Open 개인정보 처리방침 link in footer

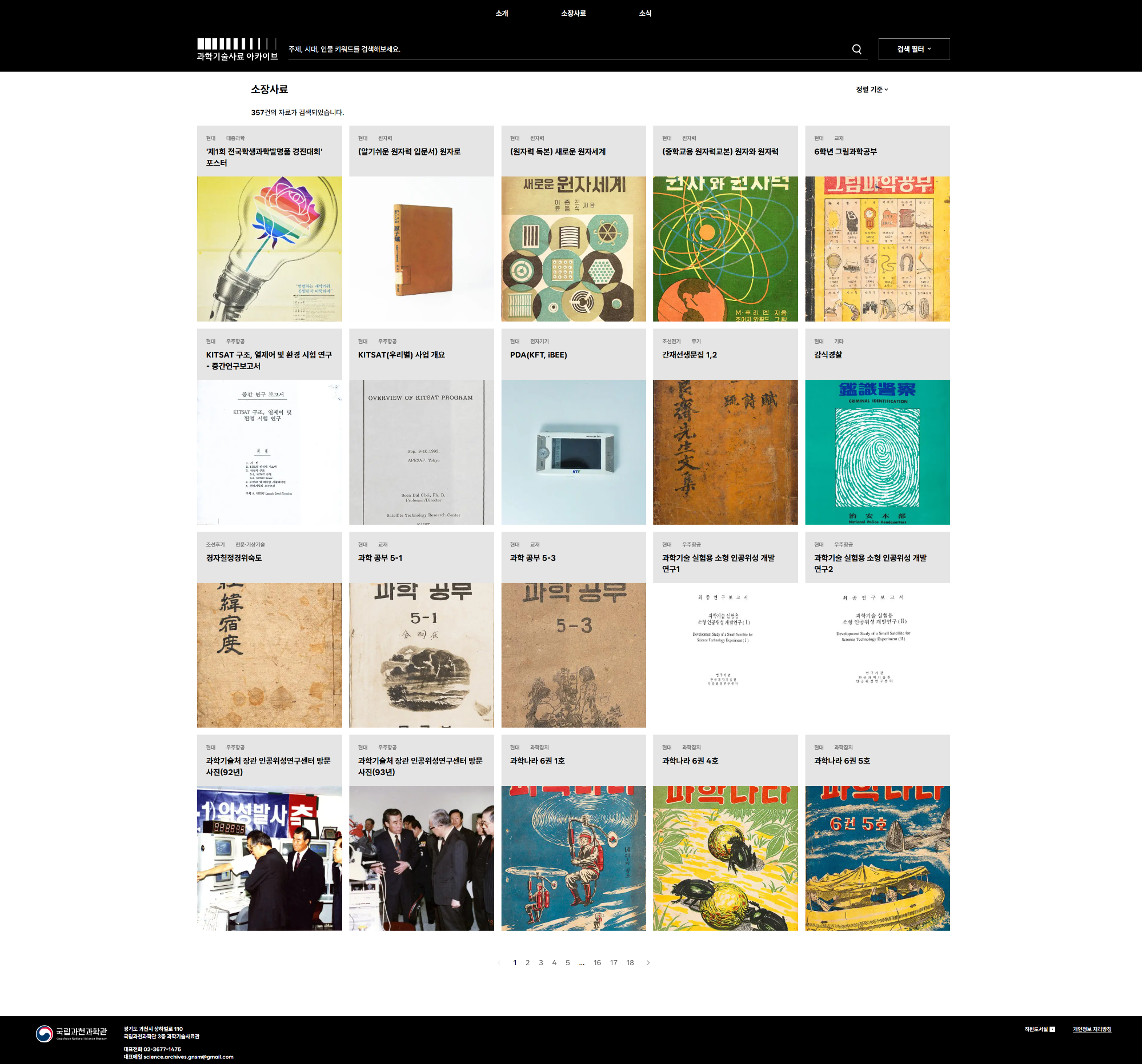1092,1029
